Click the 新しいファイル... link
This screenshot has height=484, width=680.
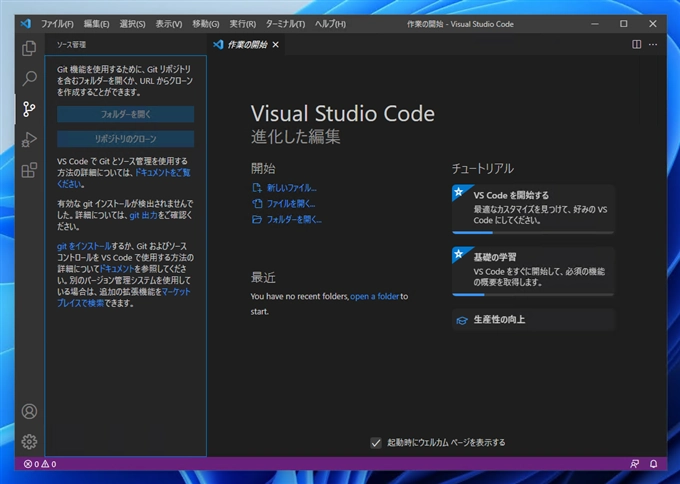[291, 188]
